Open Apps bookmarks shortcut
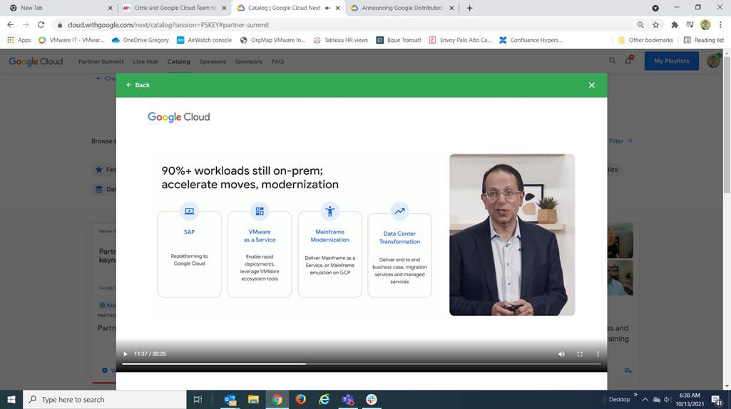 (19, 40)
